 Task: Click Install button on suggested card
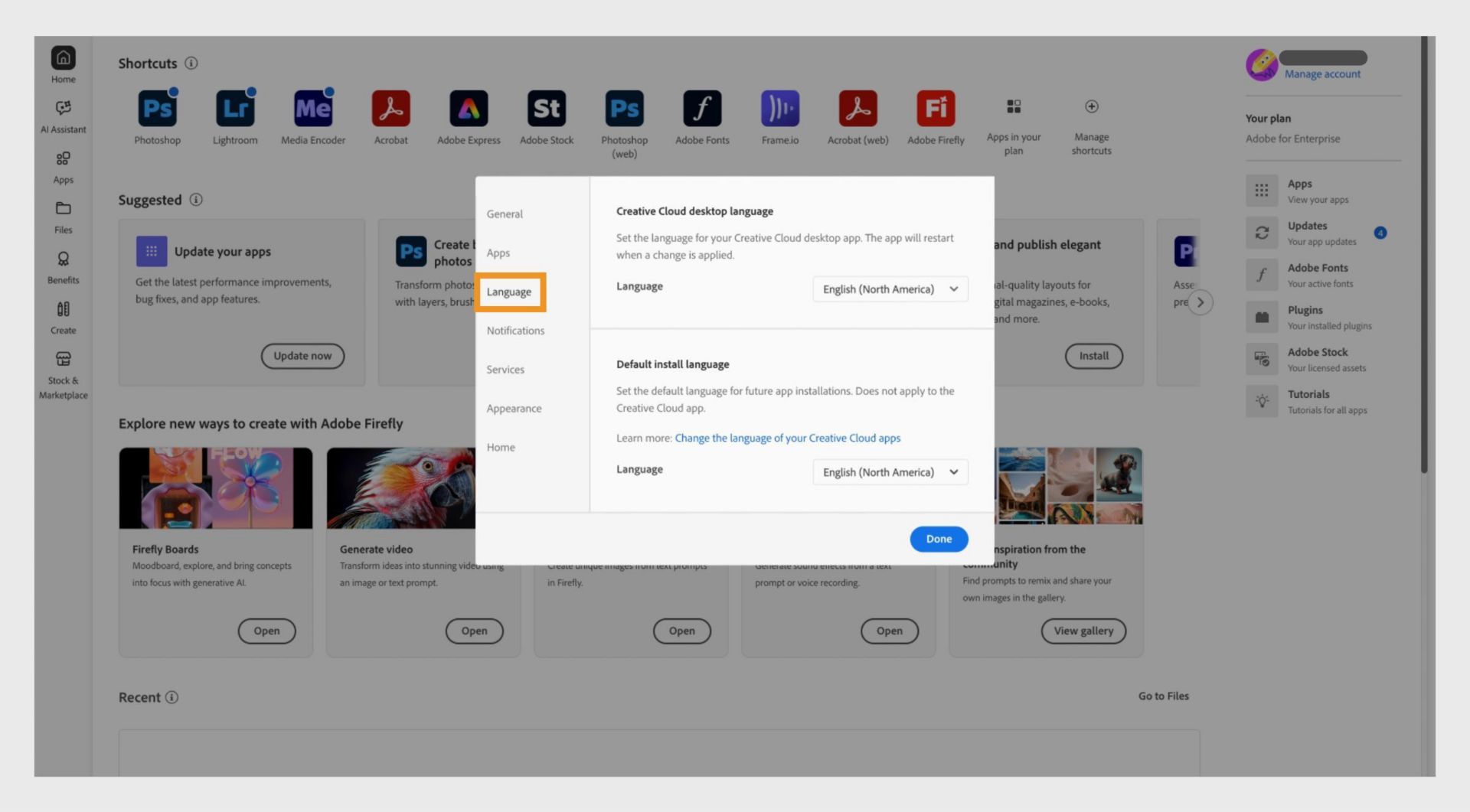(1093, 356)
